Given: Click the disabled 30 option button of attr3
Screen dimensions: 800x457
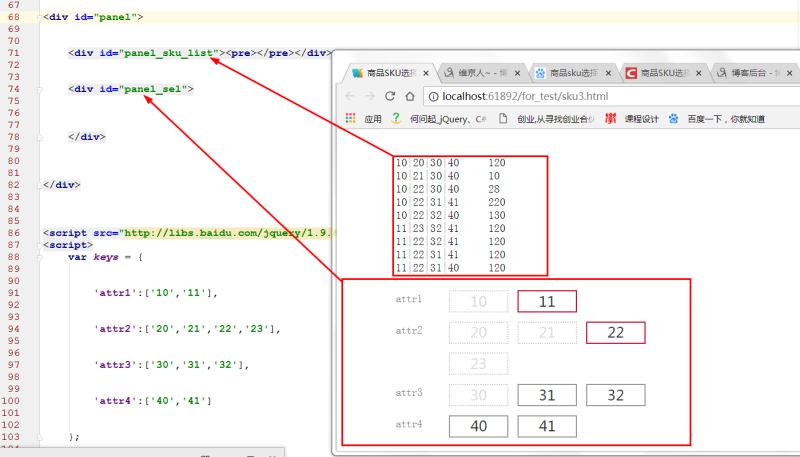Looking at the screenshot, I should click(x=479, y=395).
